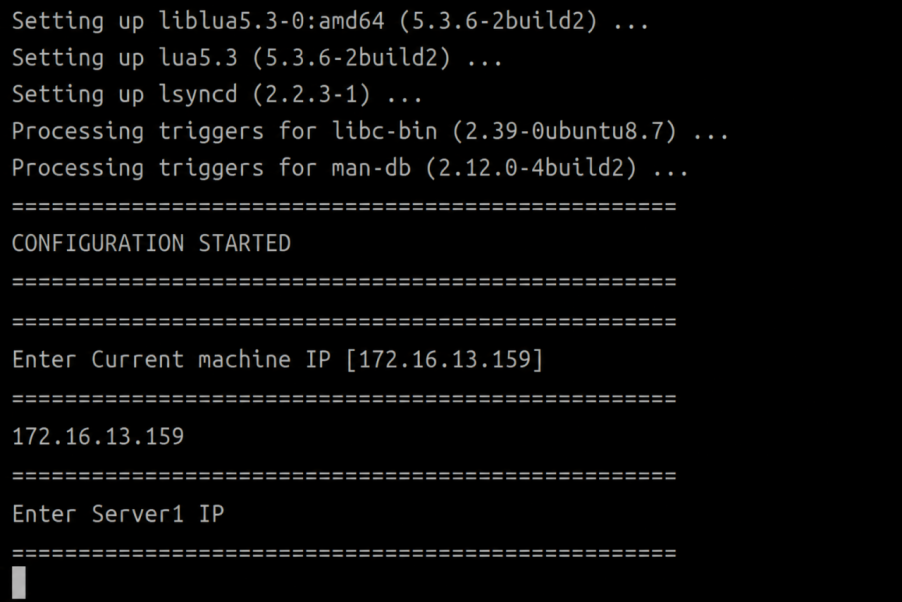Click the word 'Server1' in the prompt
The height and width of the screenshot is (602, 902).
coord(138,514)
